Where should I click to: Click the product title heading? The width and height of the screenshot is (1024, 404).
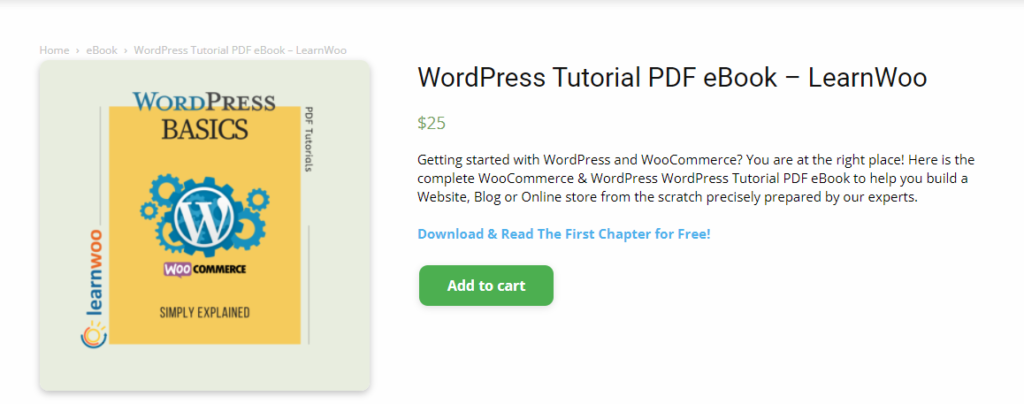[x=672, y=78]
